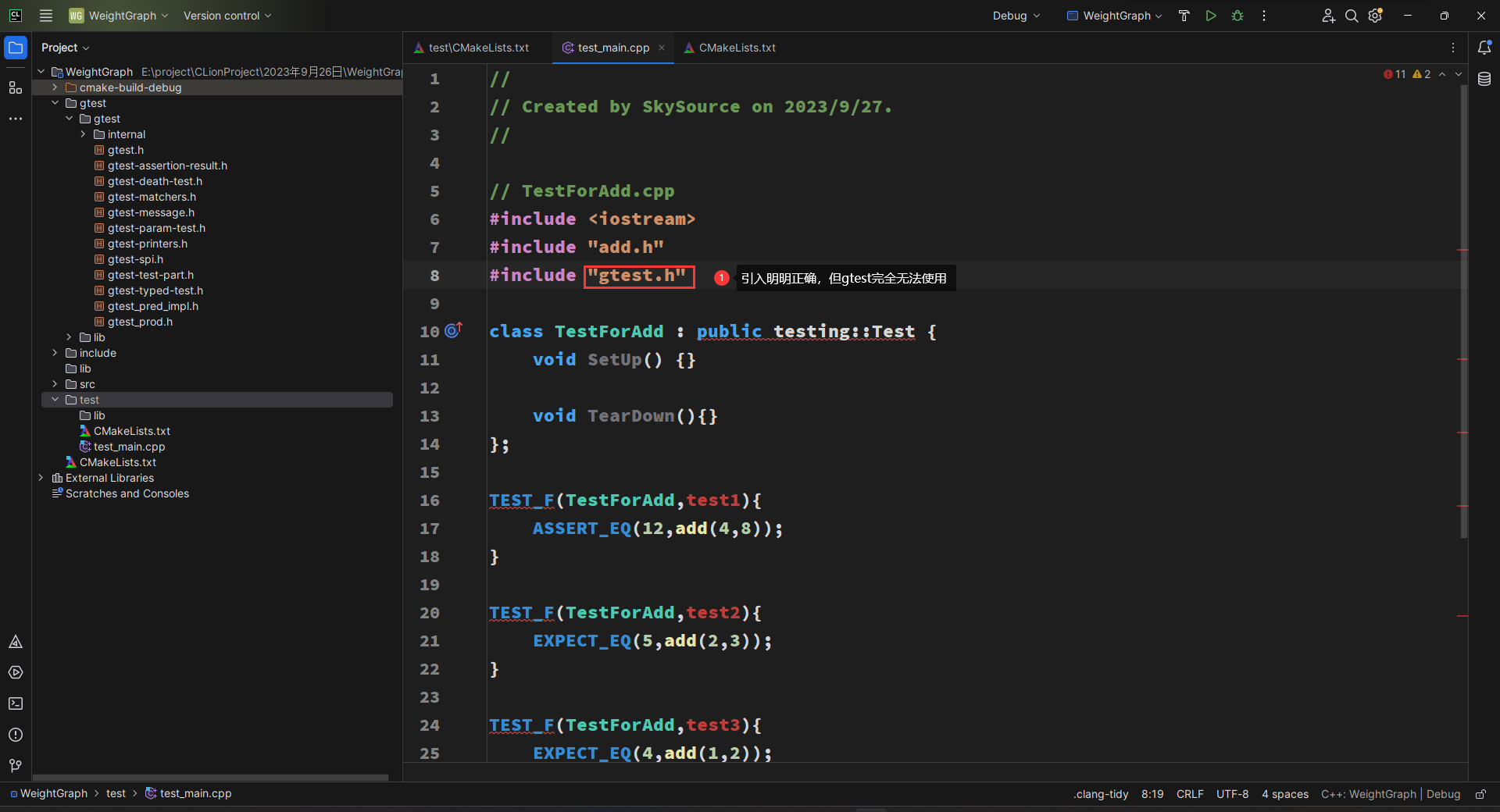Open Search Everywhere magnifier

pyautogui.click(x=1352, y=16)
